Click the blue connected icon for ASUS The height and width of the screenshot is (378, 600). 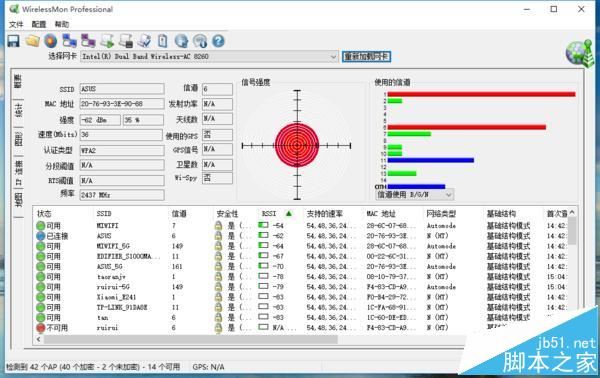[x=41, y=236]
